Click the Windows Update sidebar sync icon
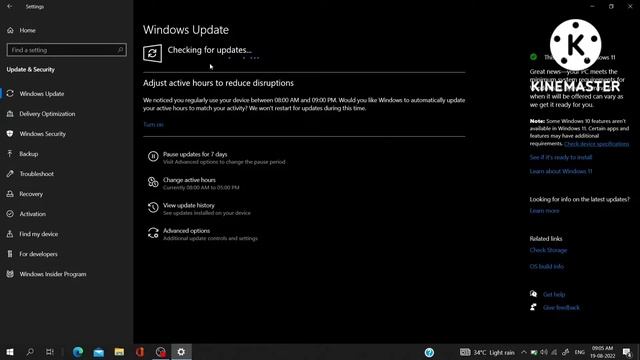The height and width of the screenshot is (360, 640). pyautogui.click(x=10, y=93)
